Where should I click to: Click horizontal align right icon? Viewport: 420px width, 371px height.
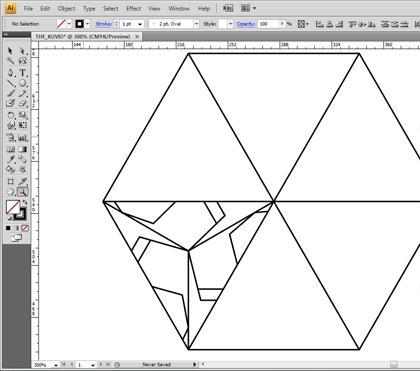(339, 24)
